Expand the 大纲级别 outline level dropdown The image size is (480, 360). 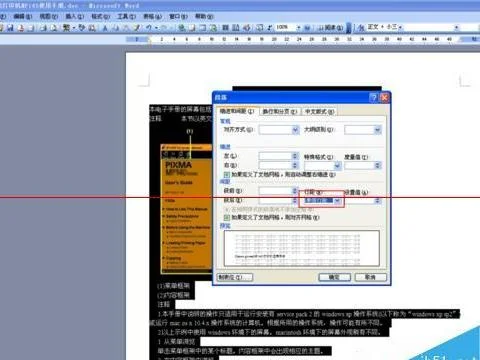[x=377, y=130]
